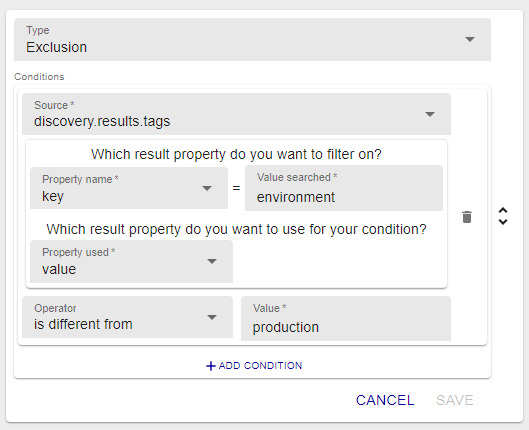Delete the condition with the trash icon
The width and height of the screenshot is (529, 430).
467,217
